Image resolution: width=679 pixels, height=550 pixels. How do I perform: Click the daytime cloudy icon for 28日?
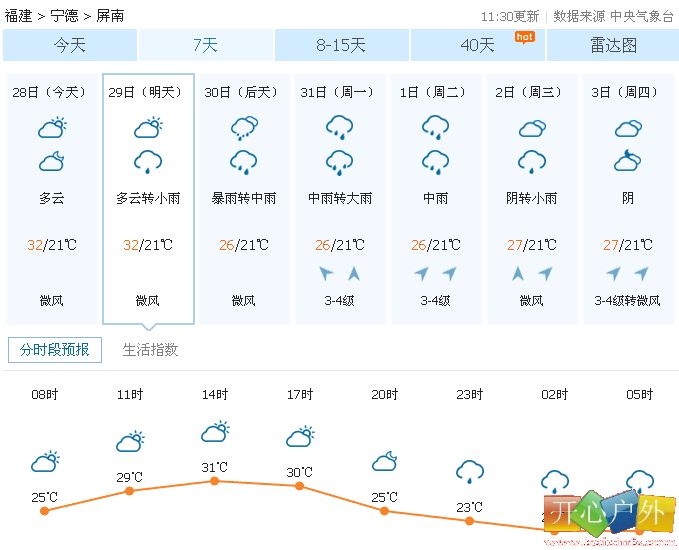tap(52, 127)
